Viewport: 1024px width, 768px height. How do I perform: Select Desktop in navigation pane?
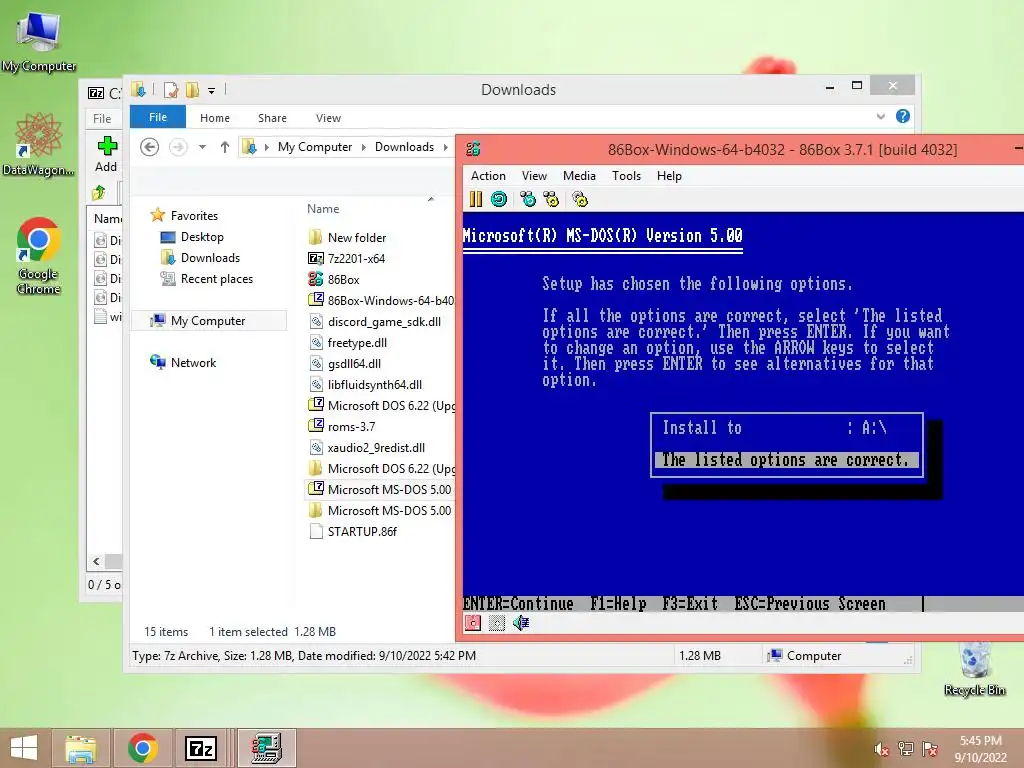click(x=202, y=237)
